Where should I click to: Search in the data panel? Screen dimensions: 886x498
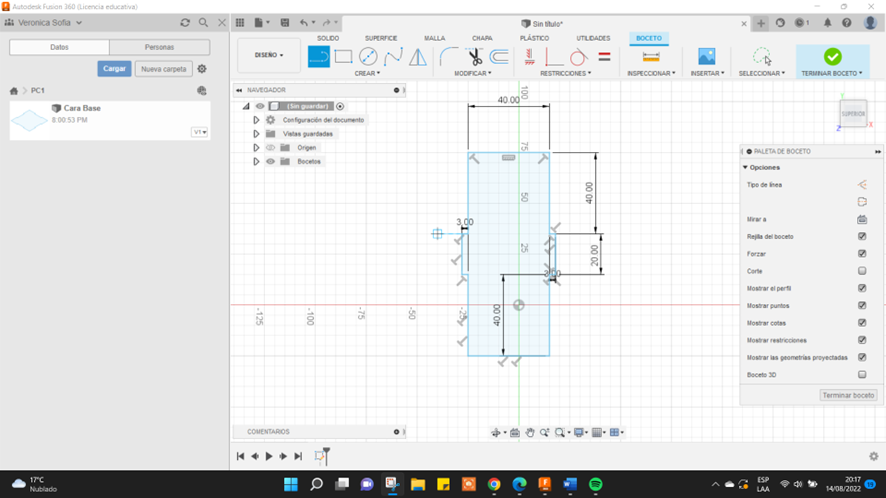[203, 23]
